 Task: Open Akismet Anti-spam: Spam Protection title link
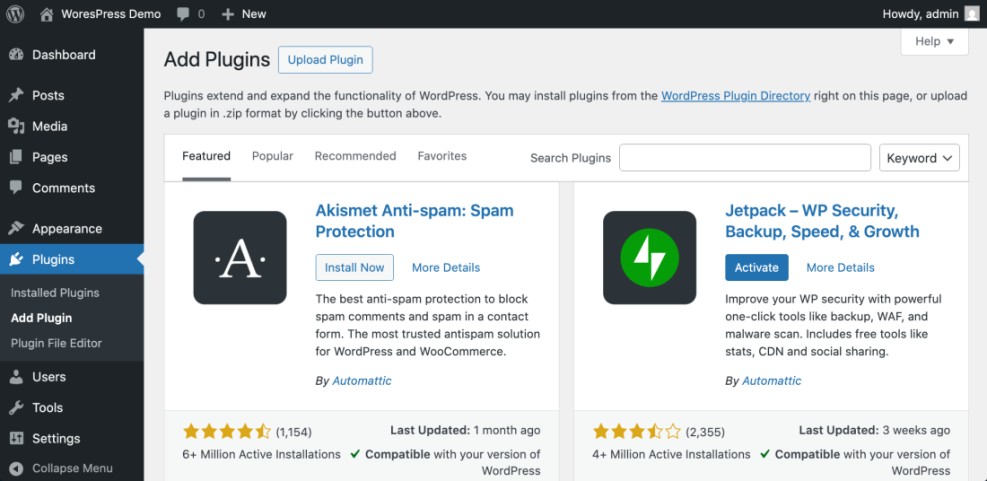[x=414, y=221]
